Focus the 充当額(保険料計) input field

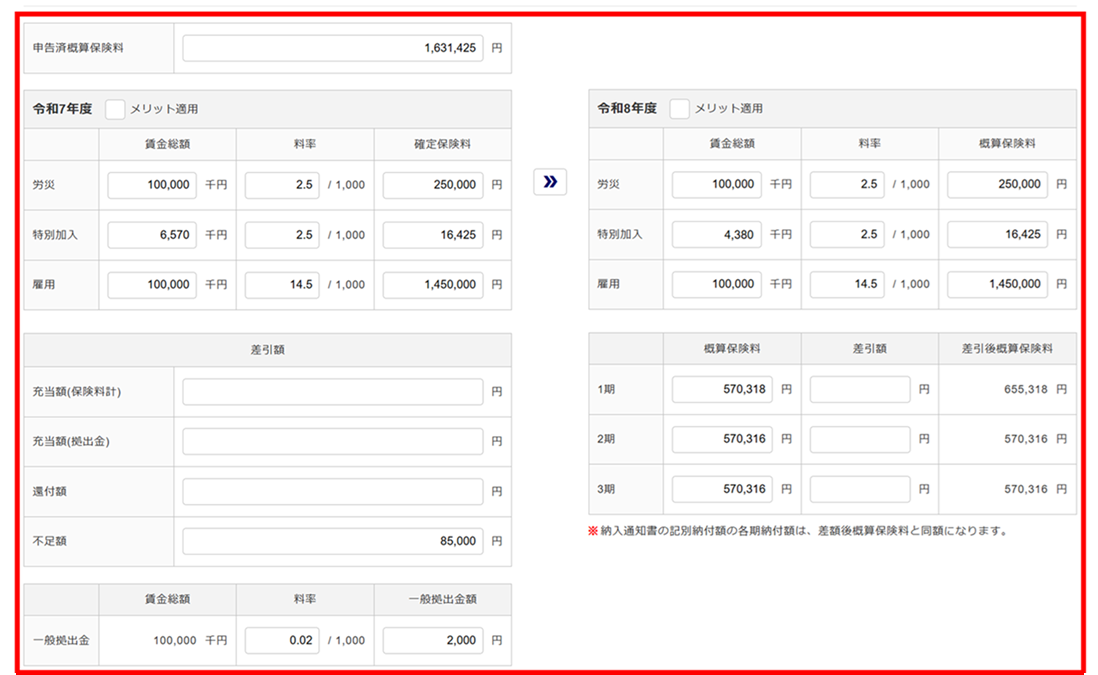[332, 392]
